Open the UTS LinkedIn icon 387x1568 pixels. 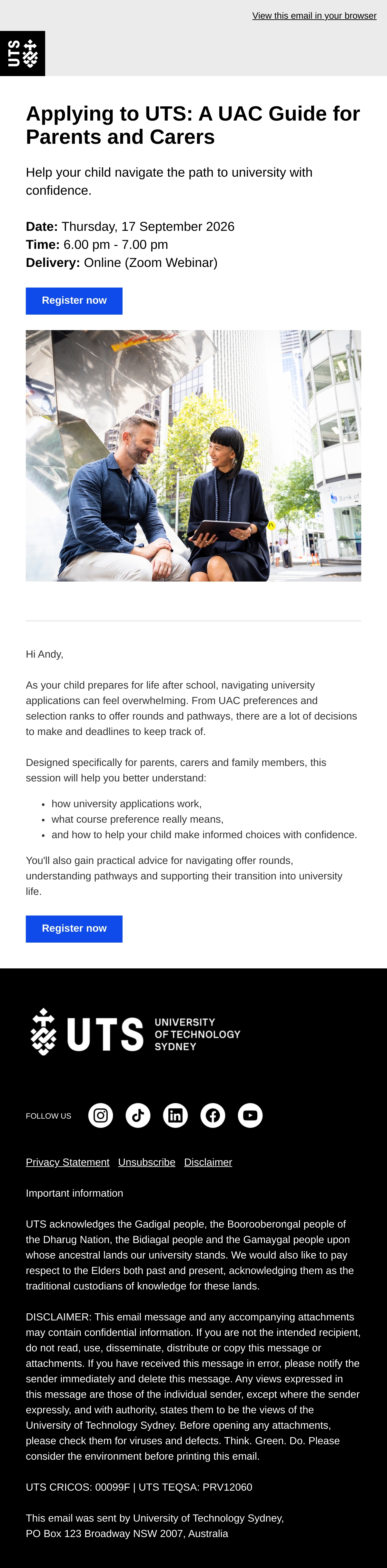coord(175,1115)
